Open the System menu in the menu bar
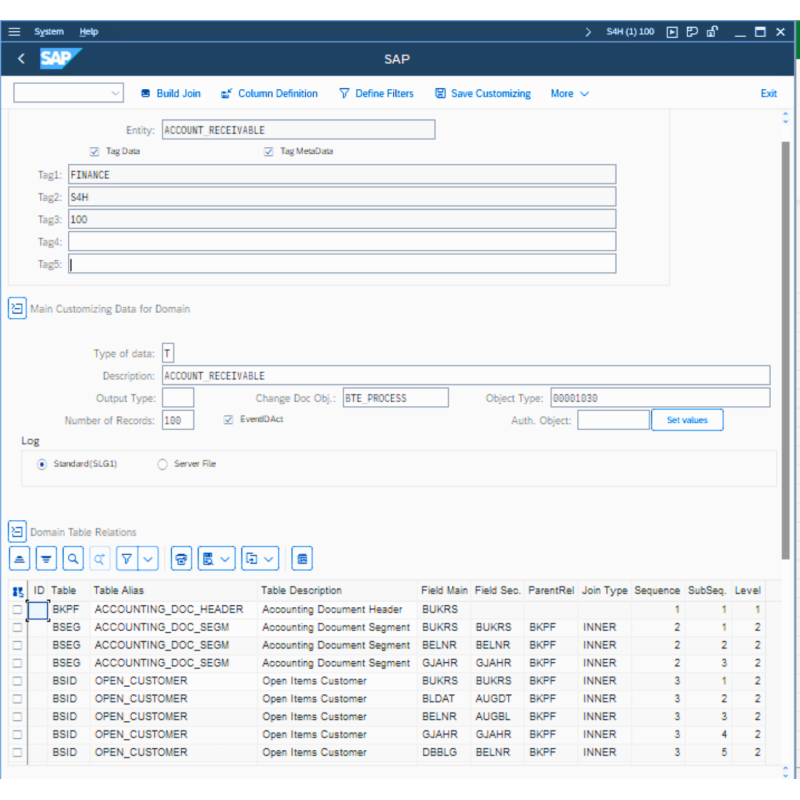The image size is (800, 800). point(49,31)
